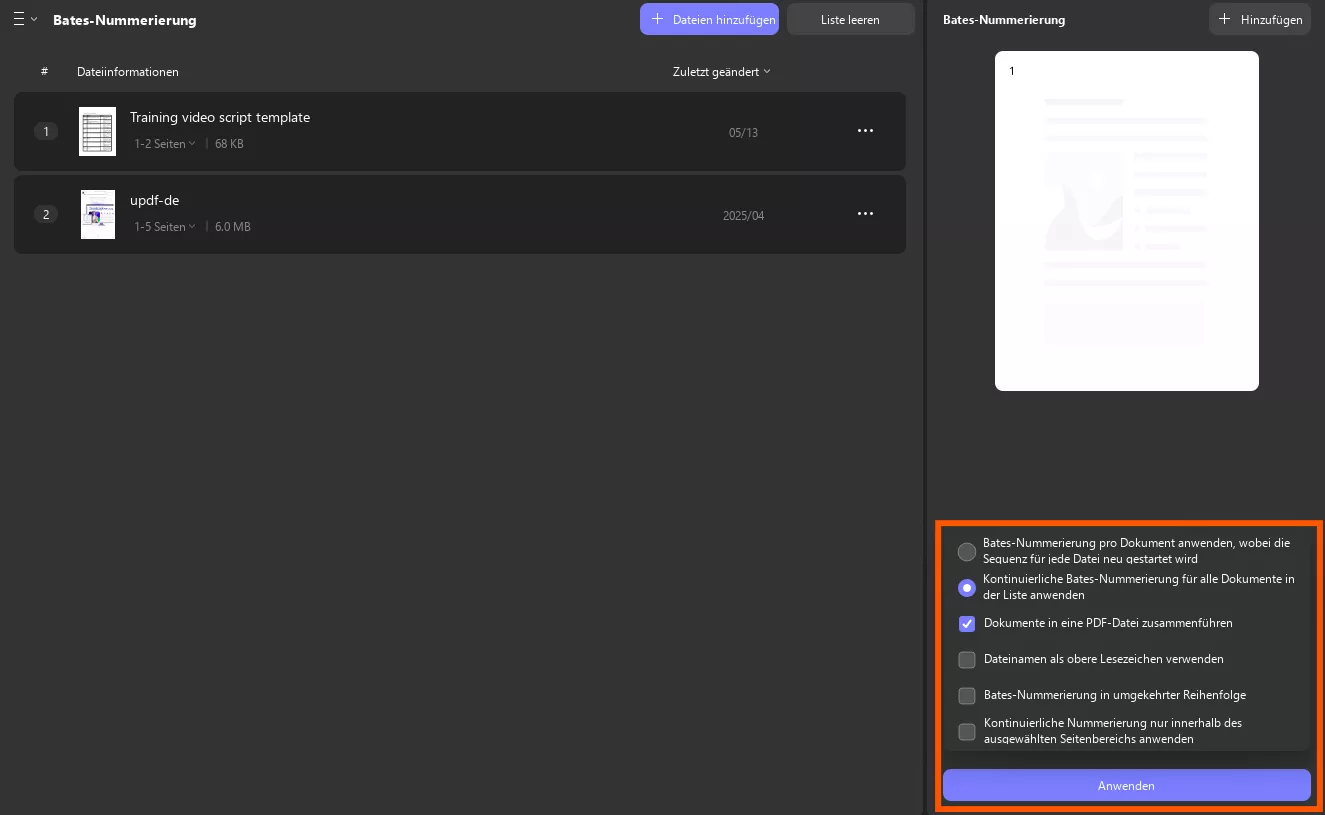
Task: Select thumbnail of Training video script template
Action: [x=97, y=131]
